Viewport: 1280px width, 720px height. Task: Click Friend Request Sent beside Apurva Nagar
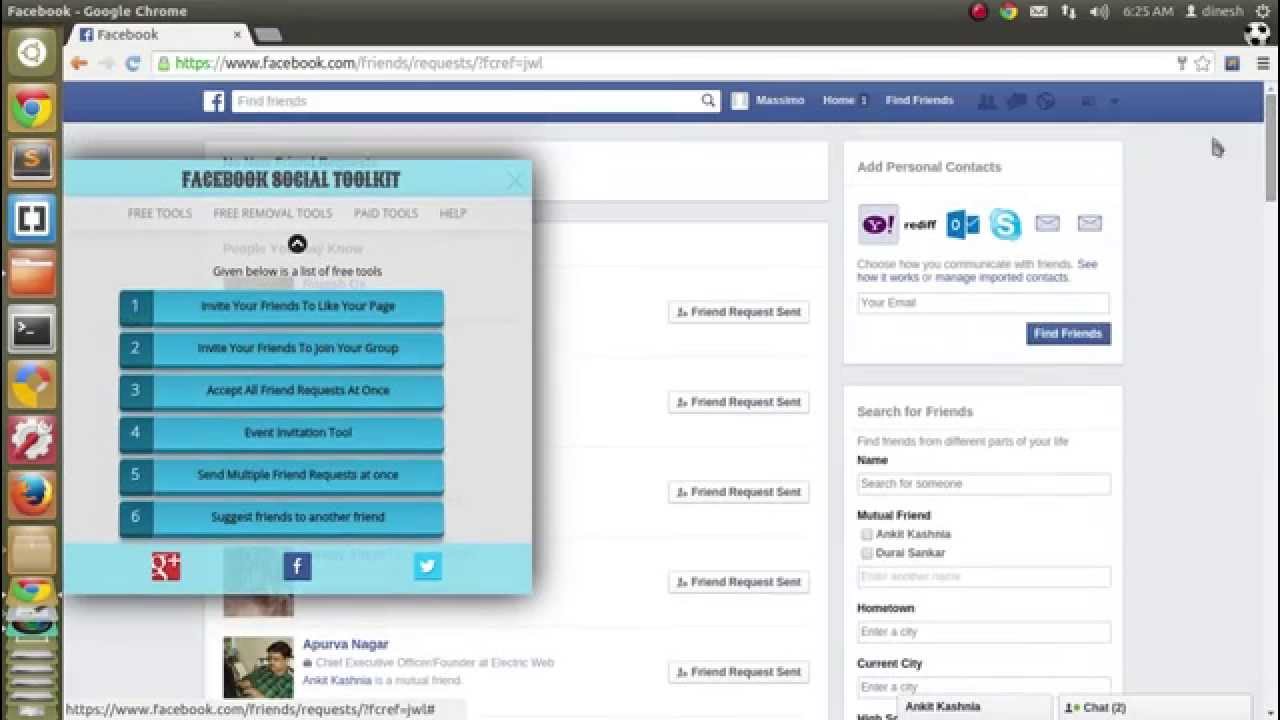739,672
